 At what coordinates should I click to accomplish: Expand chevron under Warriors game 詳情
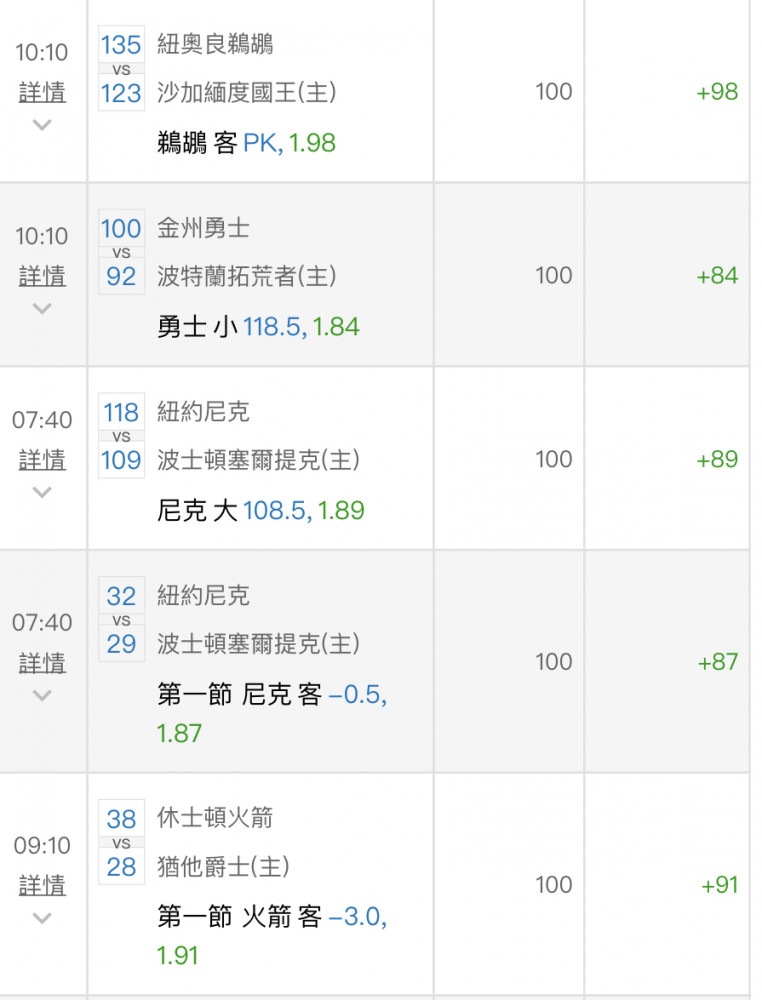42,309
